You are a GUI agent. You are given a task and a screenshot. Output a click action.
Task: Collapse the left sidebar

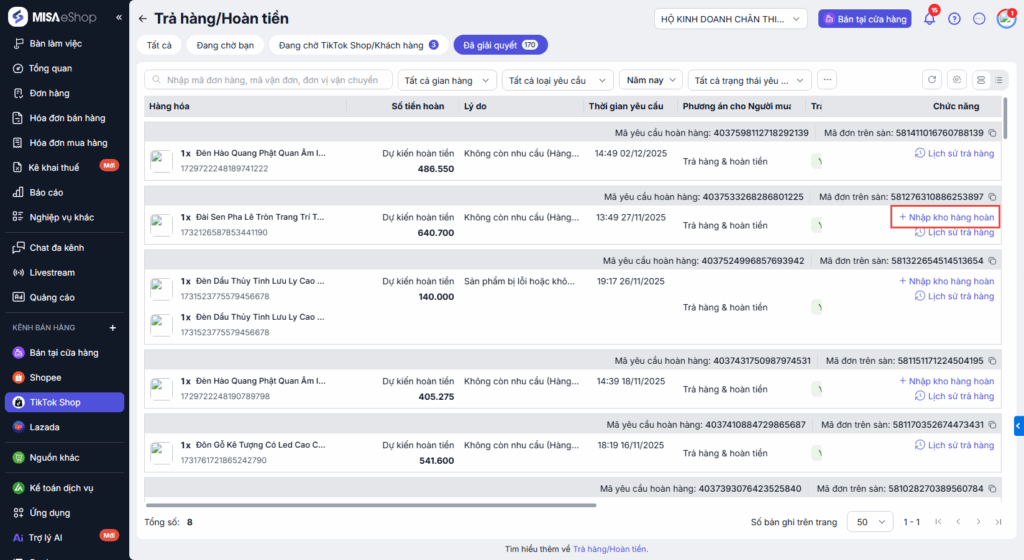click(x=119, y=18)
